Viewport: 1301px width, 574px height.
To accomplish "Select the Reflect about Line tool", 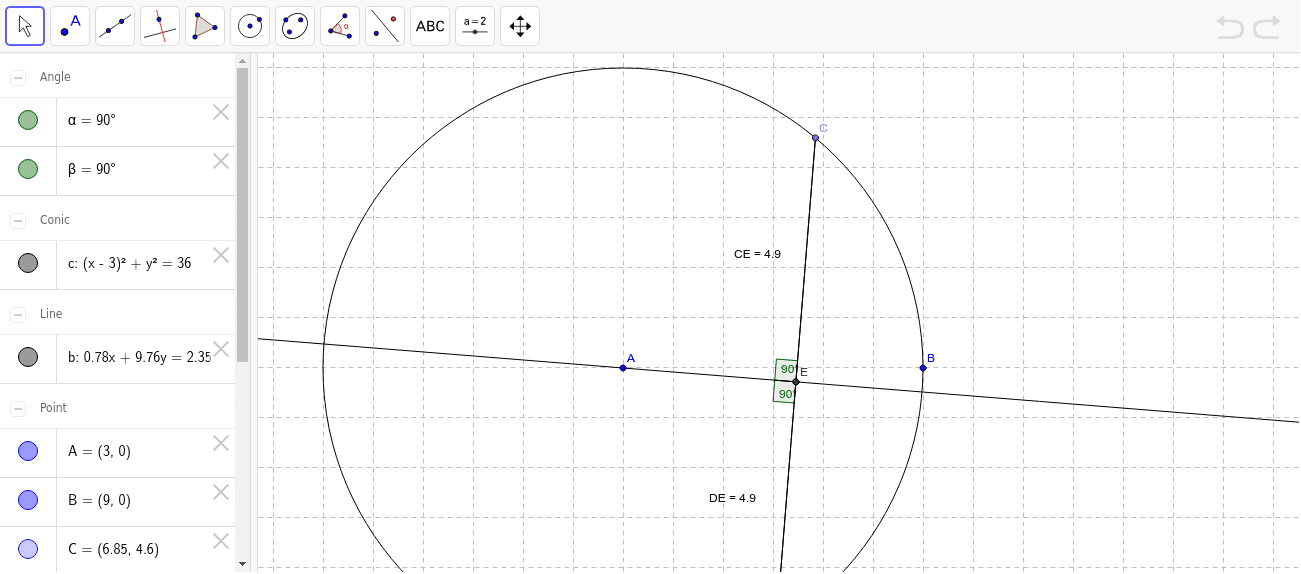I will click(385, 26).
